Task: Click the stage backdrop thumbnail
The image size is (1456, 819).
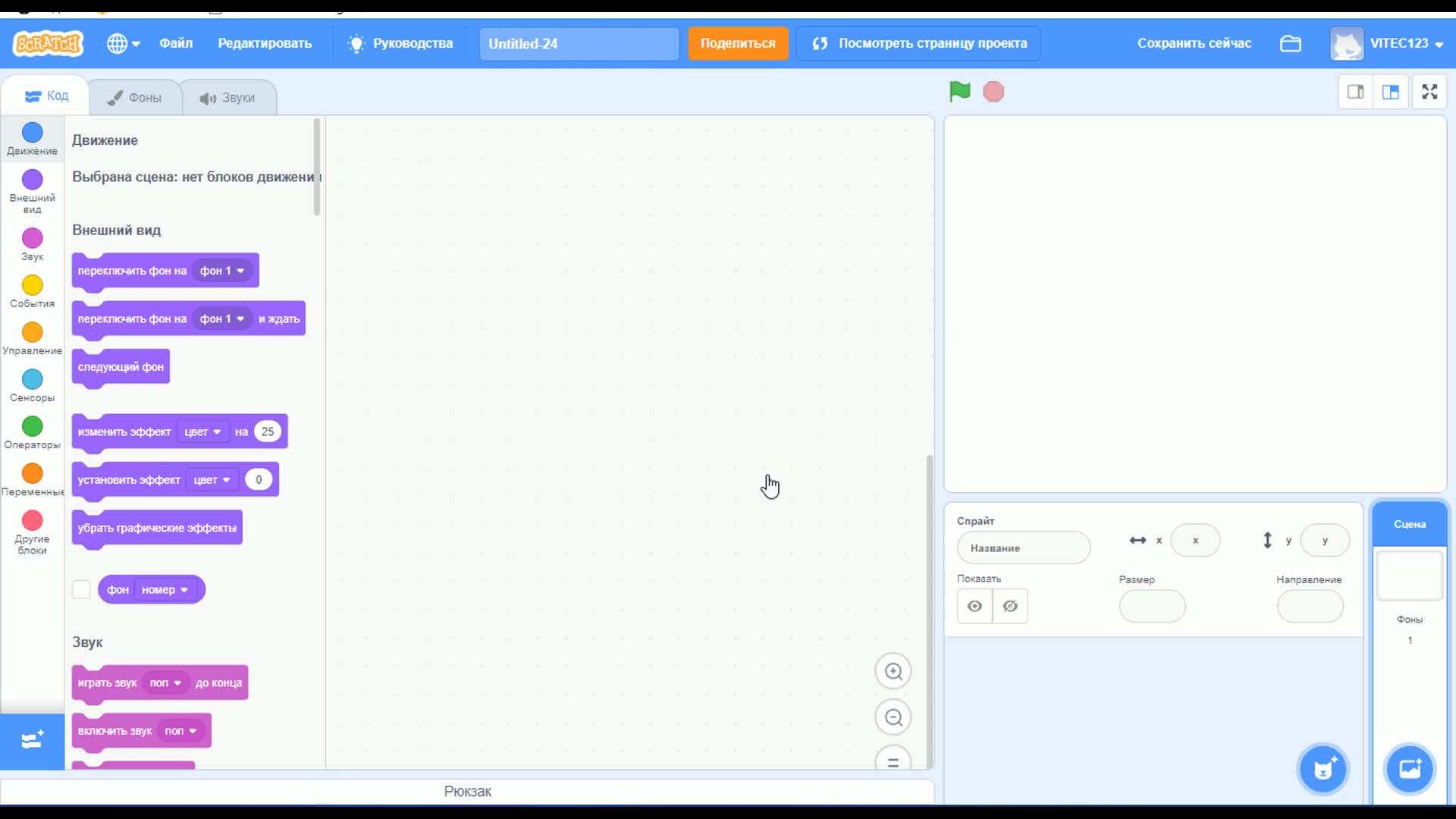Action: click(1409, 576)
